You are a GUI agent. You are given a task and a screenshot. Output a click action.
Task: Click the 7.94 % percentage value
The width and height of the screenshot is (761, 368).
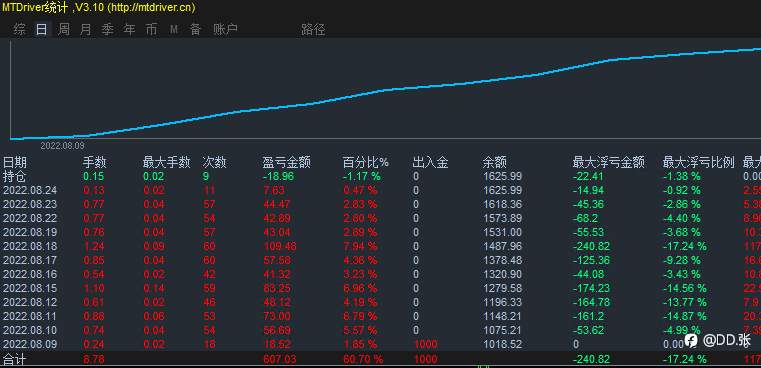tap(360, 247)
